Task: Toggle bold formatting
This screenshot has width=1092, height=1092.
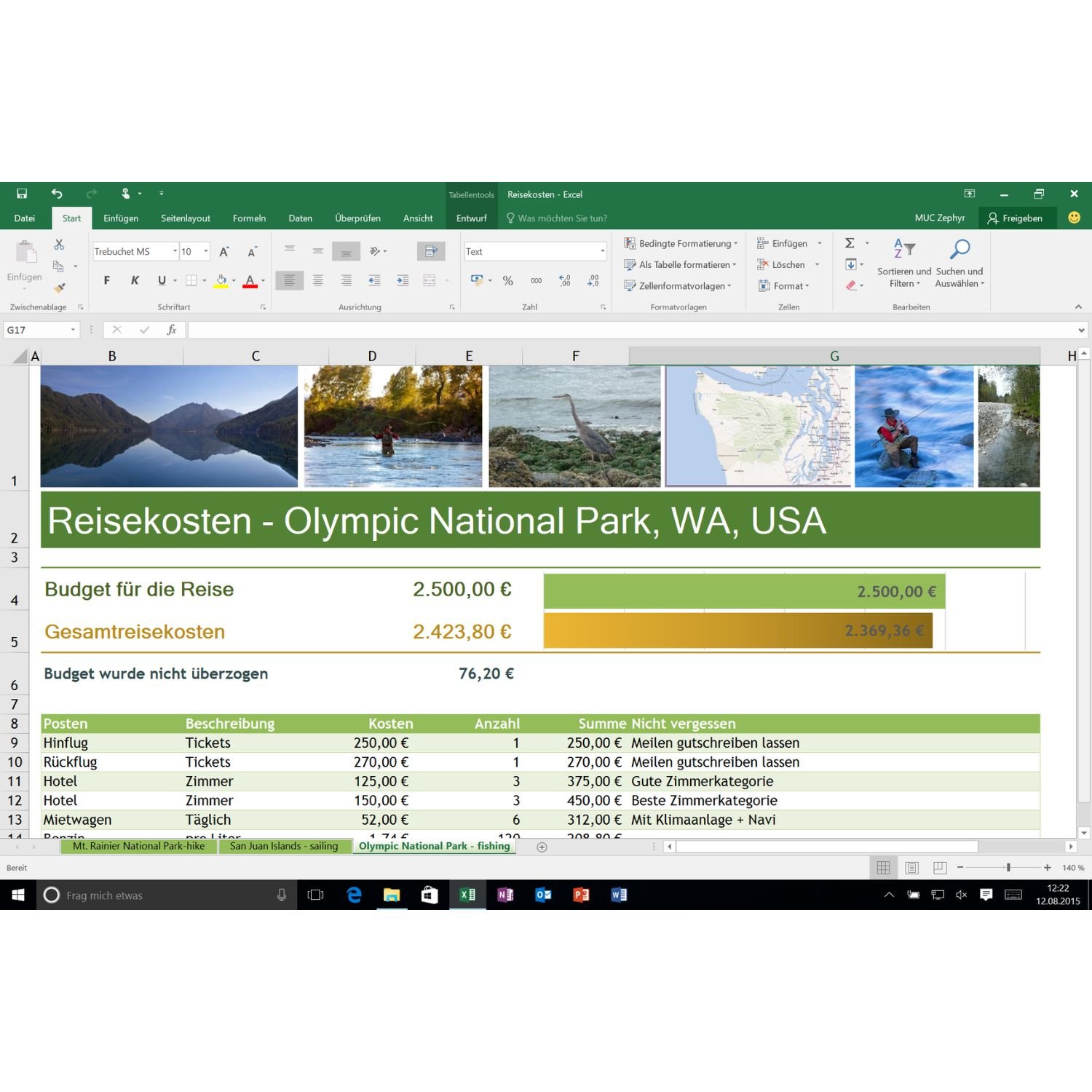Action: point(106,280)
